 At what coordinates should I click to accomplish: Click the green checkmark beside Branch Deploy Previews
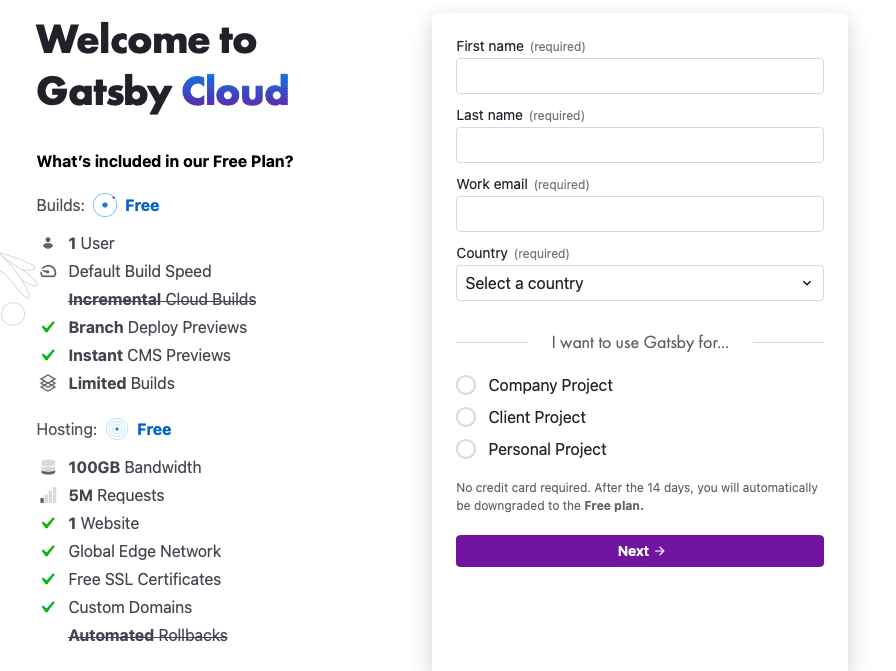pyautogui.click(x=48, y=327)
